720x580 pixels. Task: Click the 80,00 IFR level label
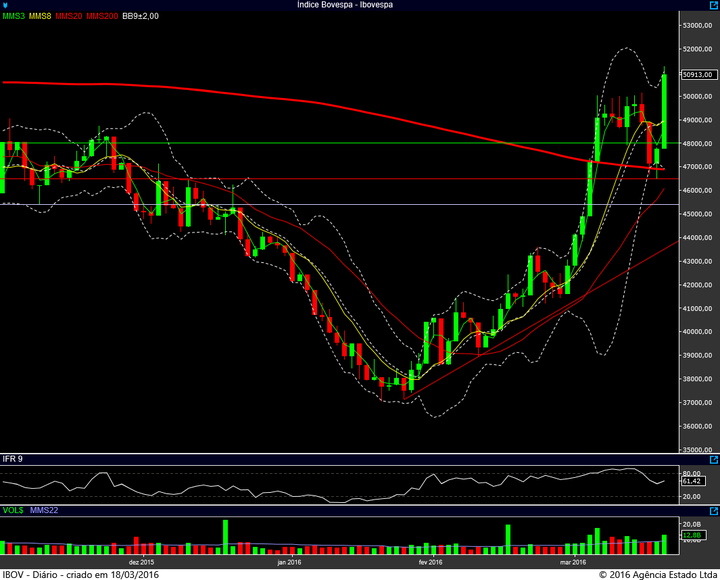692,473
